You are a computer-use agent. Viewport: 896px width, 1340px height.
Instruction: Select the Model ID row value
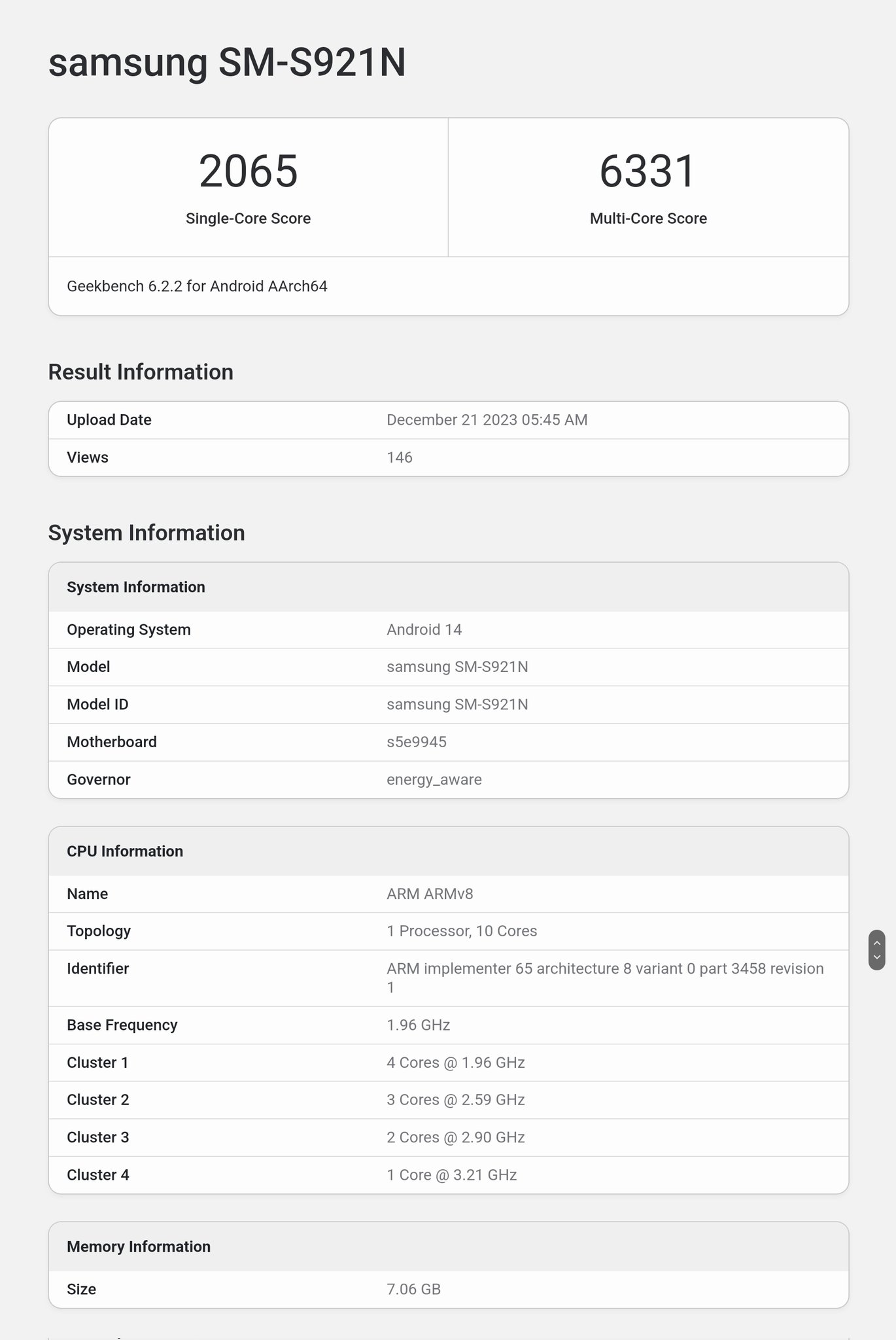[457, 704]
